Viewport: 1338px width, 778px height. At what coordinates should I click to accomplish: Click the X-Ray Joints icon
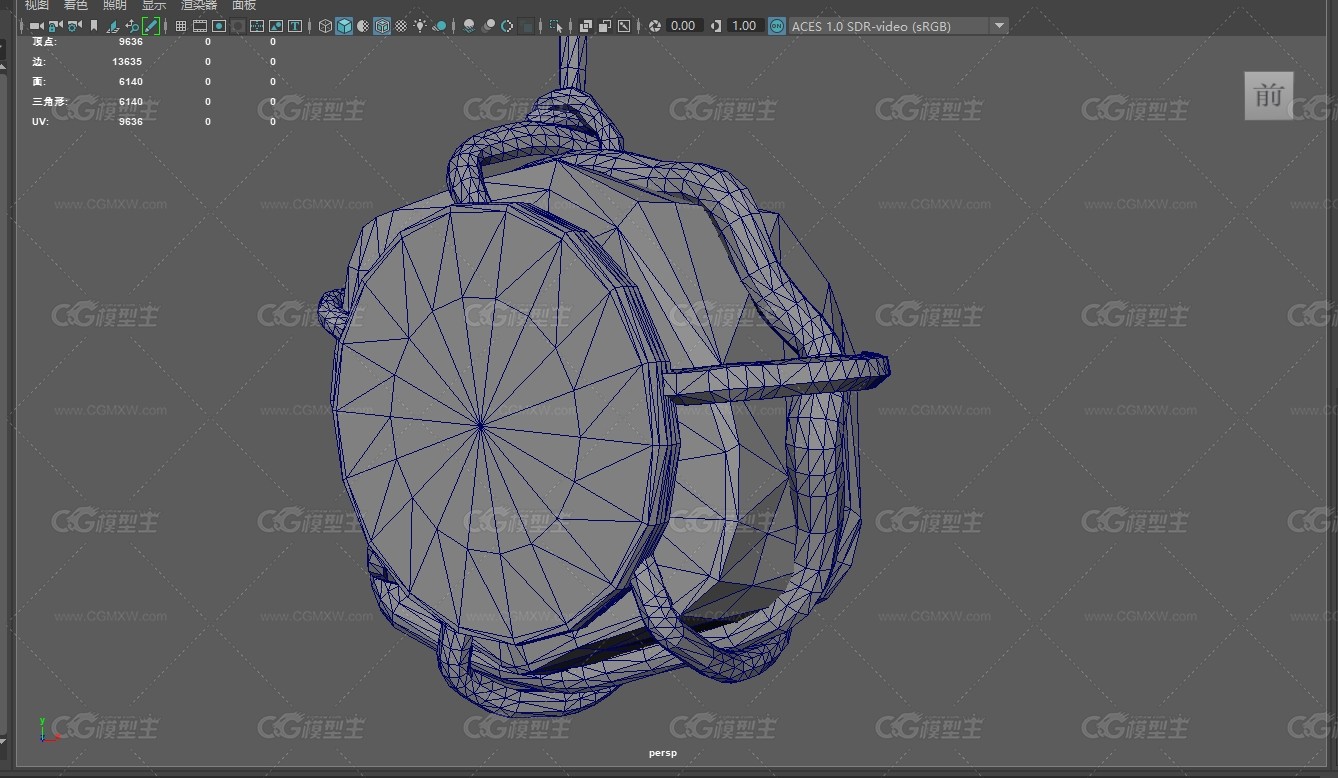[624, 26]
